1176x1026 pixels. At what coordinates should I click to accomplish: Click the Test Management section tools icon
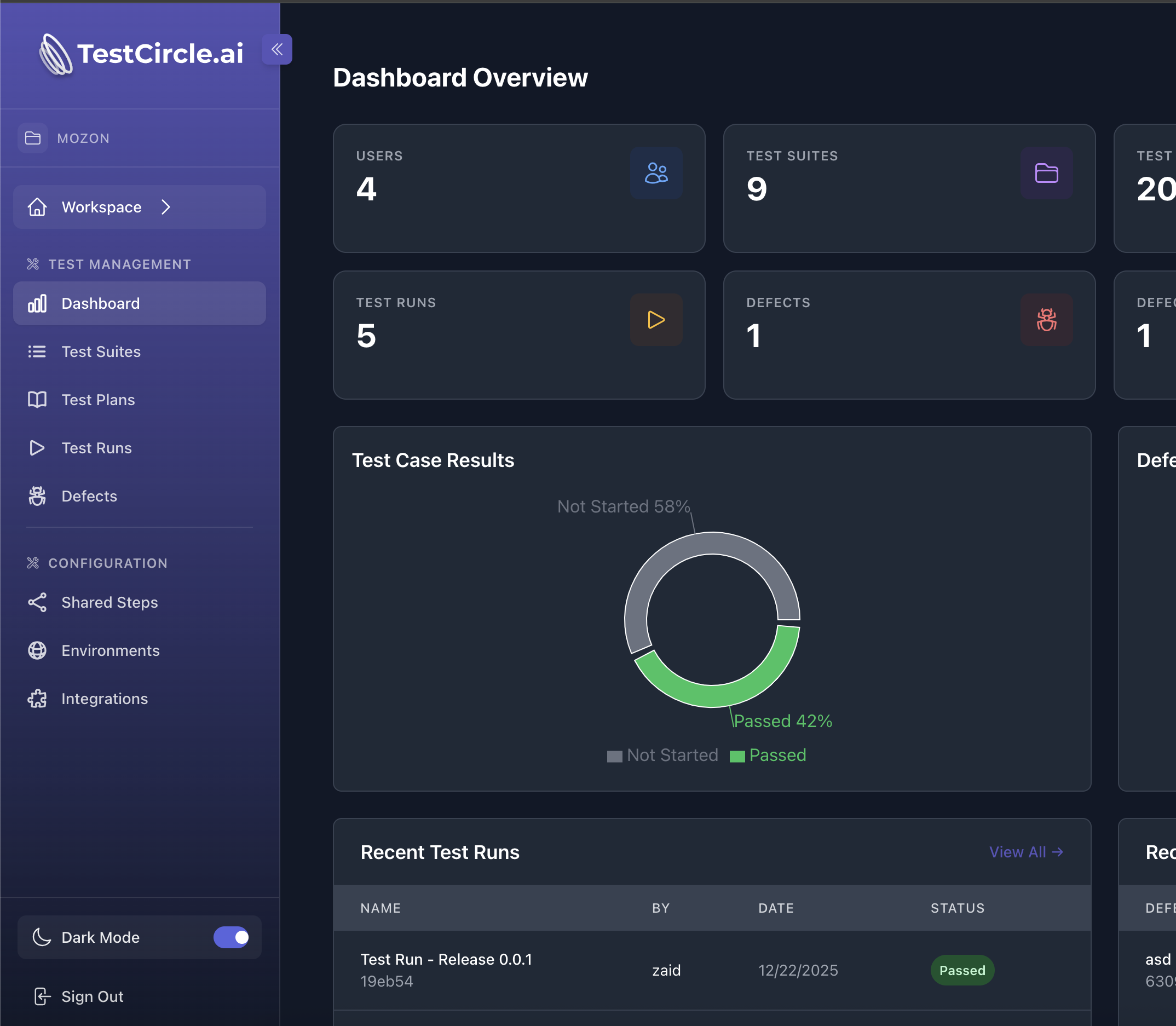(x=33, y=264)
